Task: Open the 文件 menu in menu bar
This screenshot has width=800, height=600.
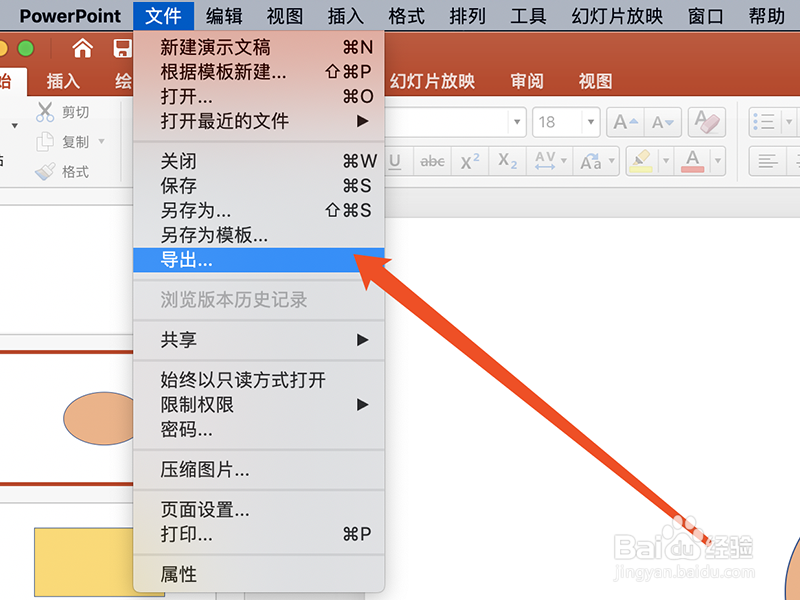Action: click(x=163, y=16)
